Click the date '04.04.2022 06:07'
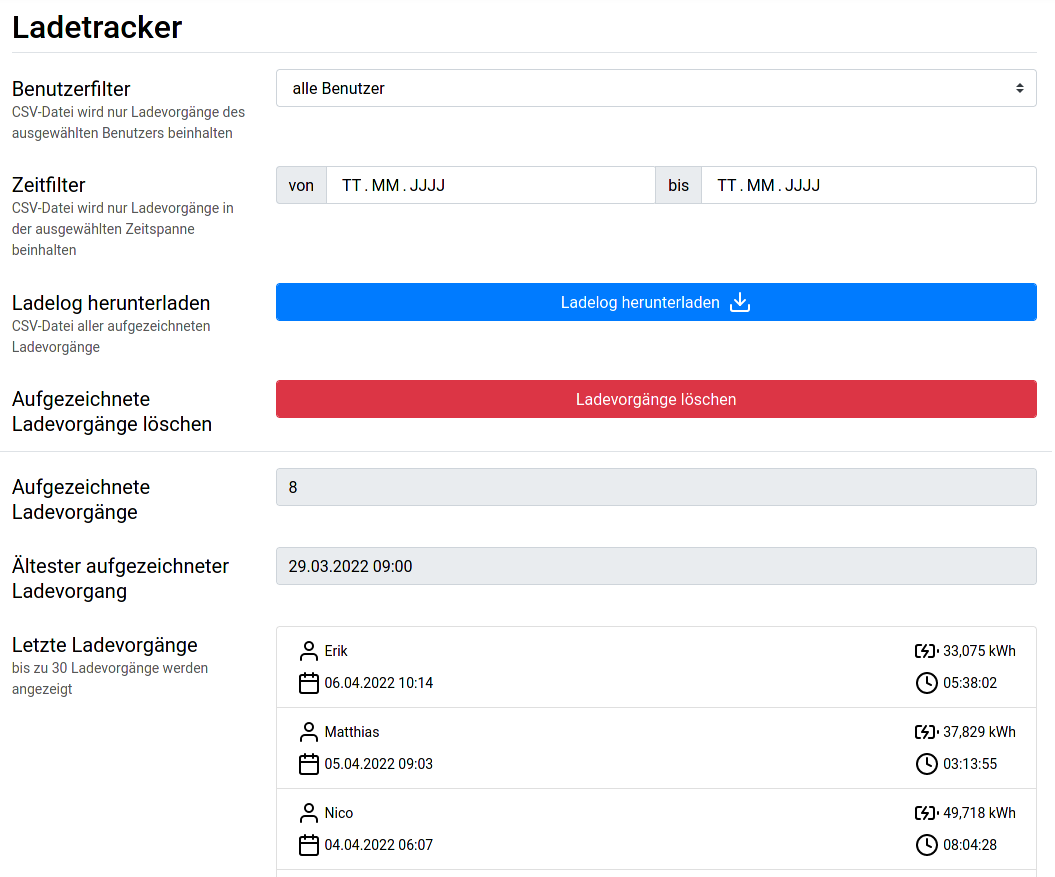This screenshot has height=877, width=1055. click(x=379, y=845)
